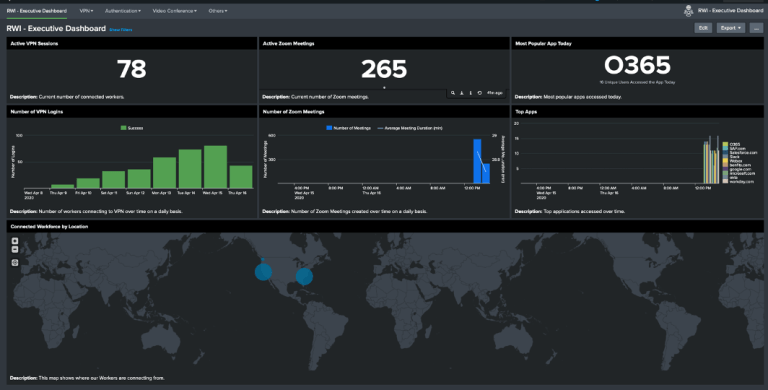Click the Number of VPN Logins panel title
The image size is (768, 390).
pos(37,112)
